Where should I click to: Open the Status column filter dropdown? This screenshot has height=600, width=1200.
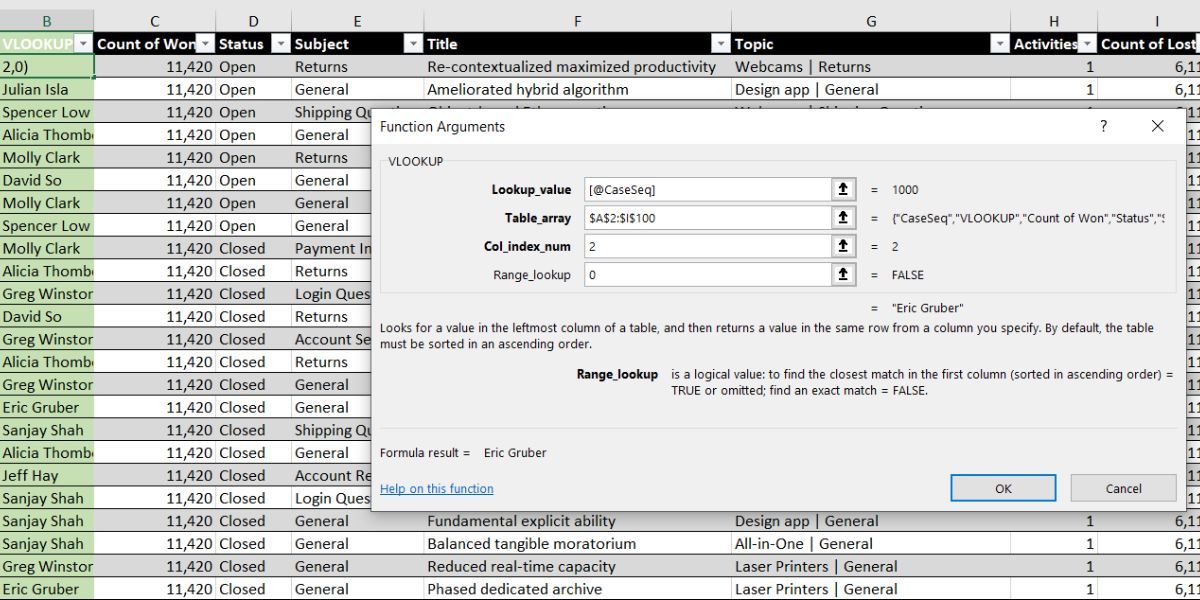pyautogui.click(x=281, y=44)
